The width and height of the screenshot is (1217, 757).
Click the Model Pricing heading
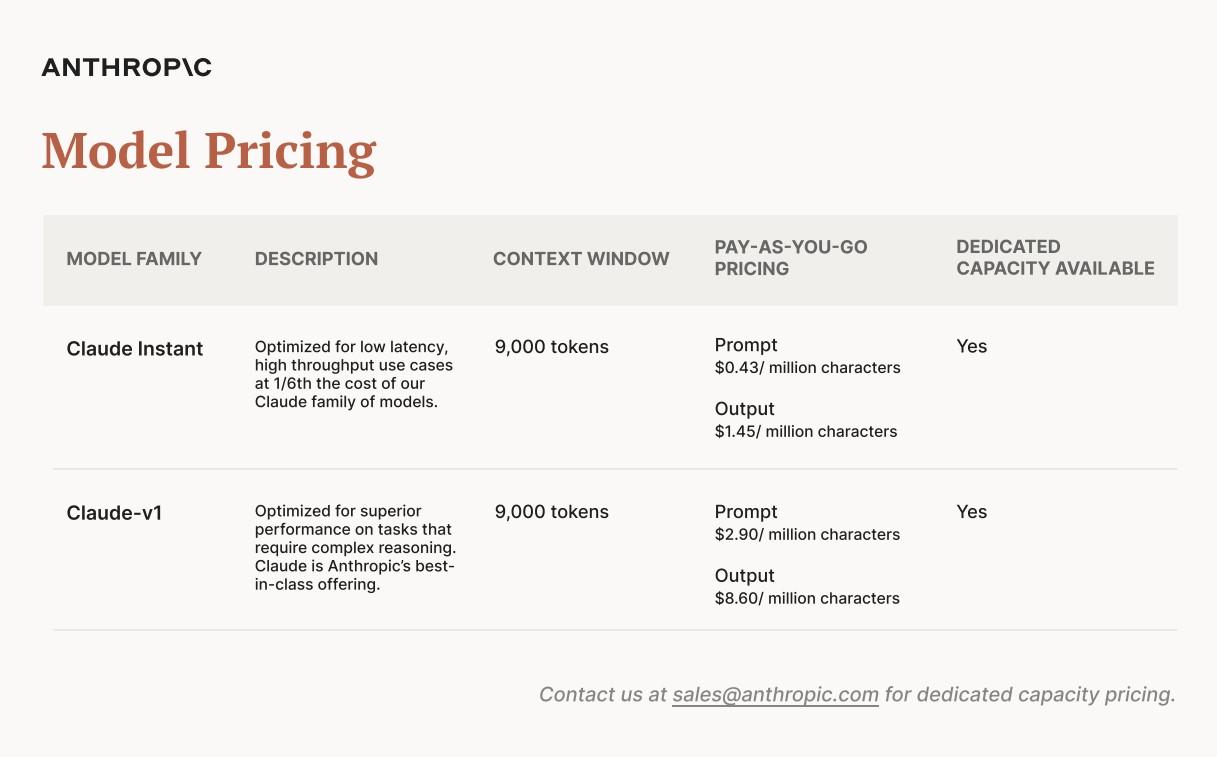tap(208, 151)
